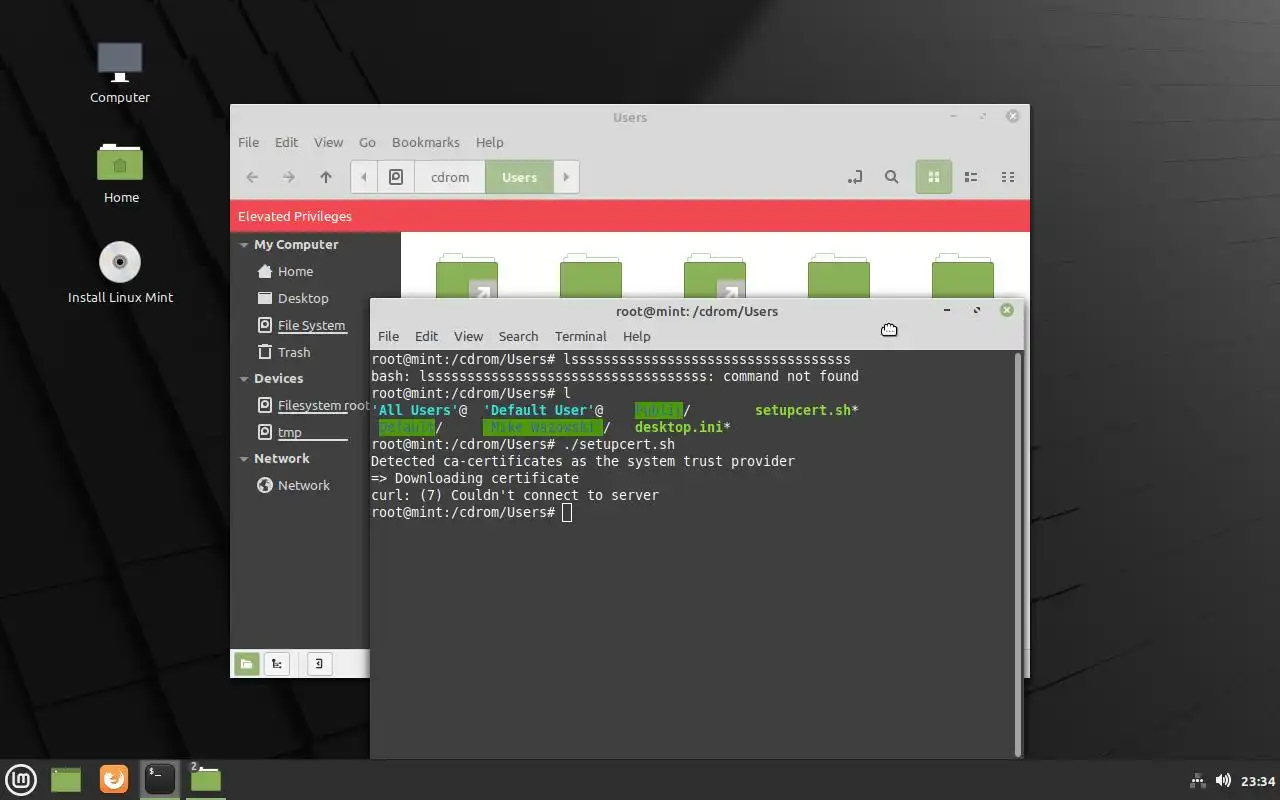Screen dimensions: 1280x800
Task: Open file manager search
Action: click(892, 177)
